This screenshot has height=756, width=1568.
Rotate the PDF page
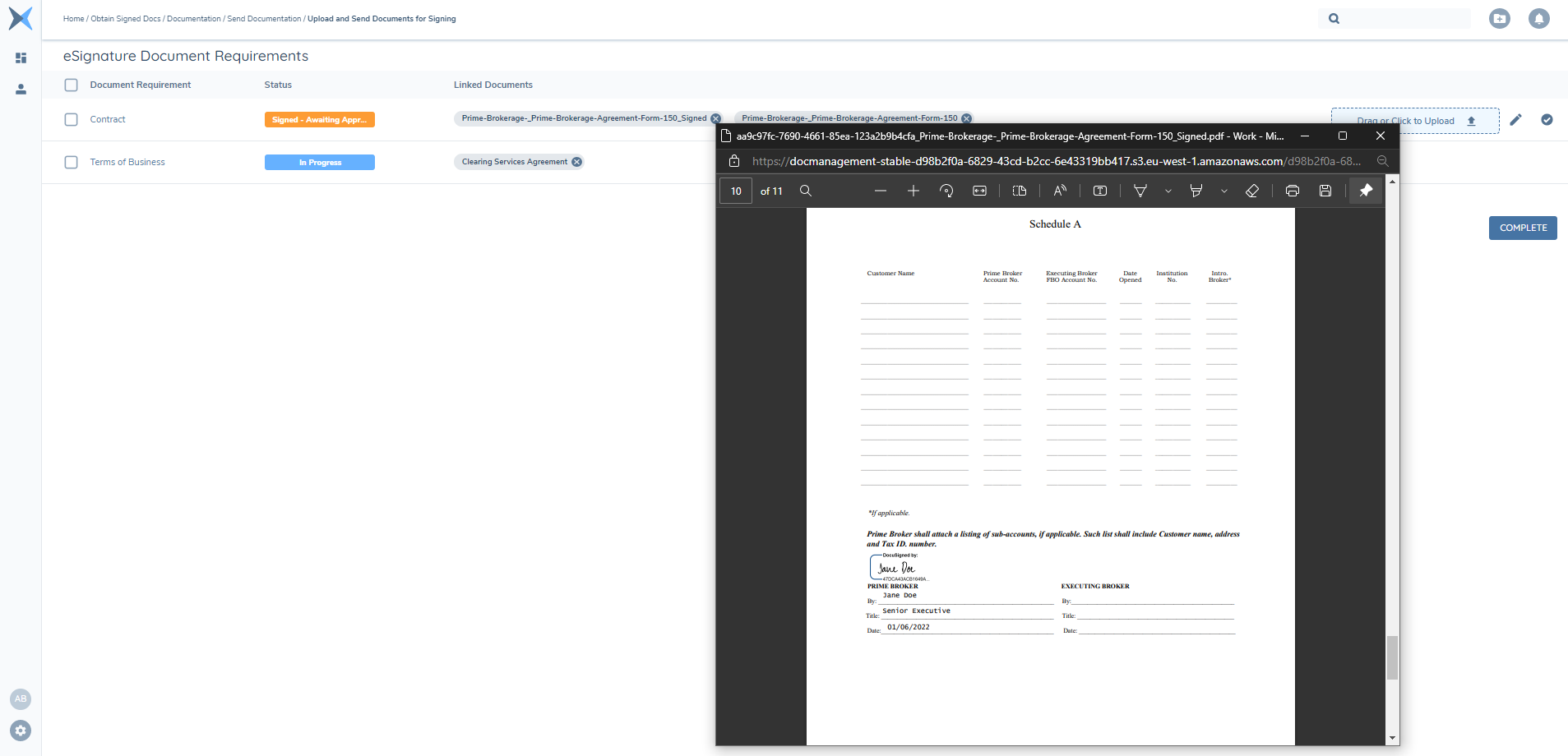coord(946,191)
